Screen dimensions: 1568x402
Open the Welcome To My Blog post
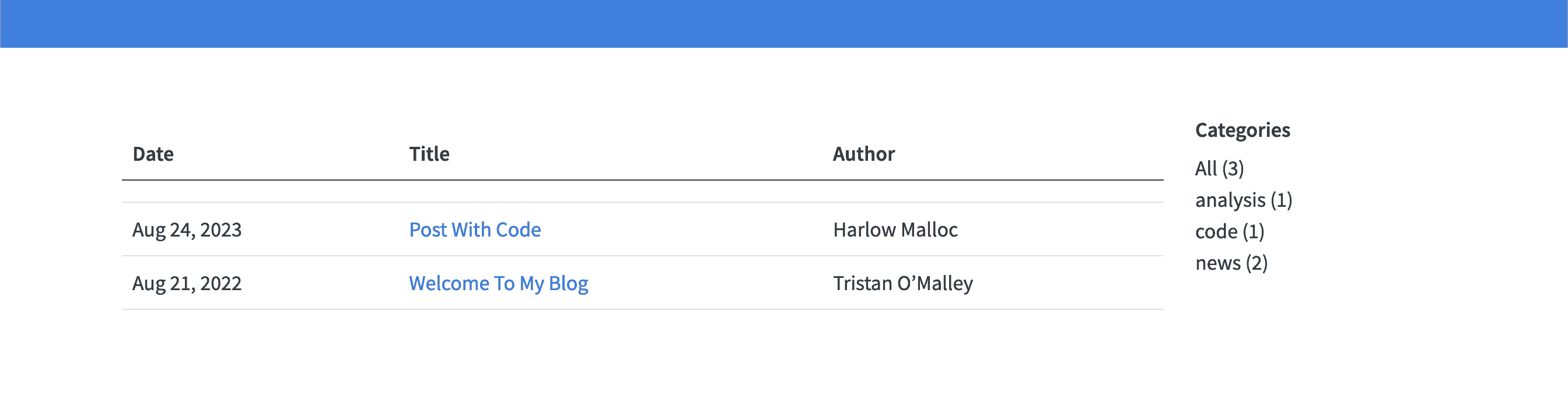[x=498, y=283]
